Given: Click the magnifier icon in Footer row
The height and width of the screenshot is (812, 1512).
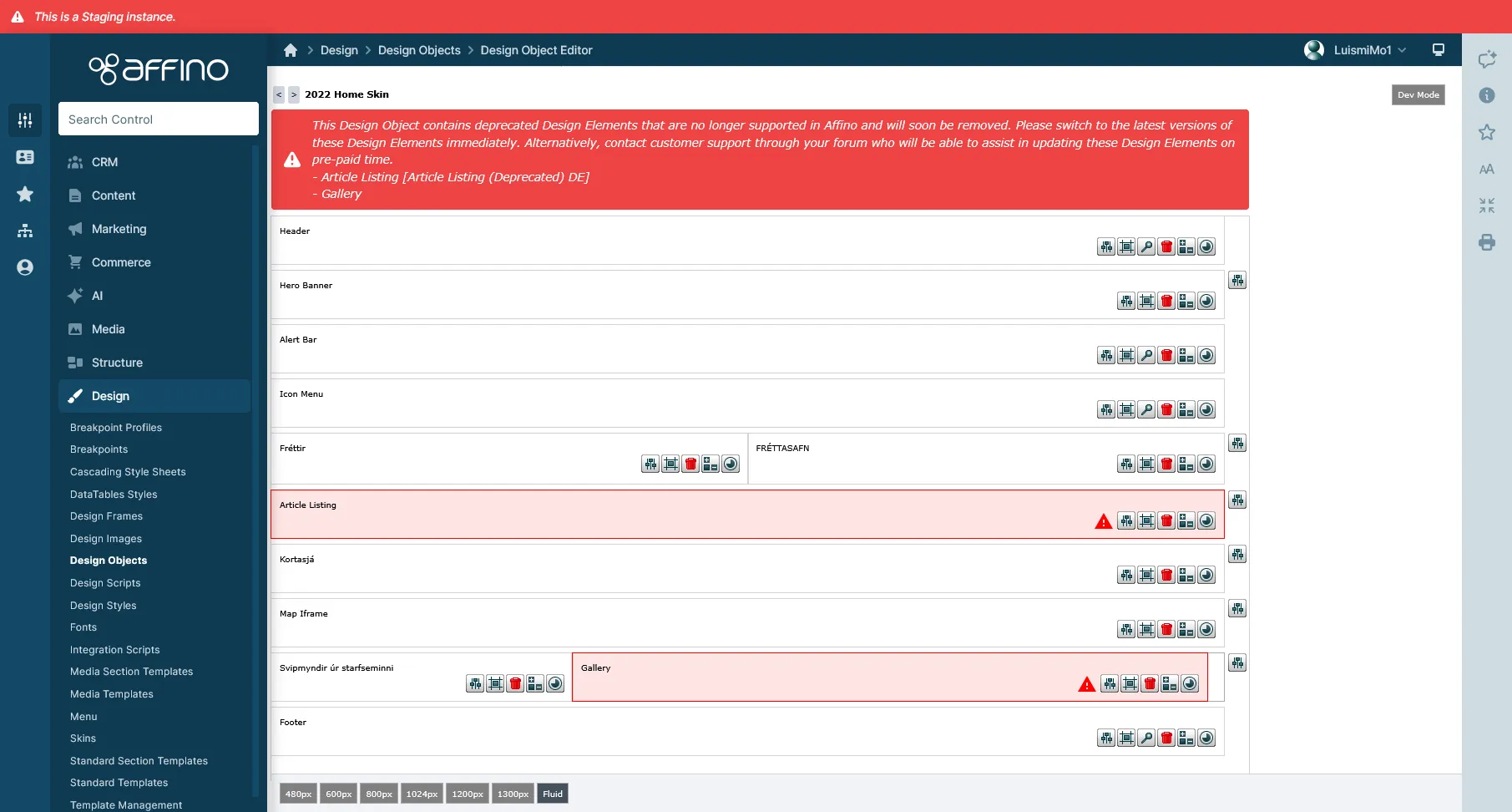Looking at the screenshot, I should 1146,738.
